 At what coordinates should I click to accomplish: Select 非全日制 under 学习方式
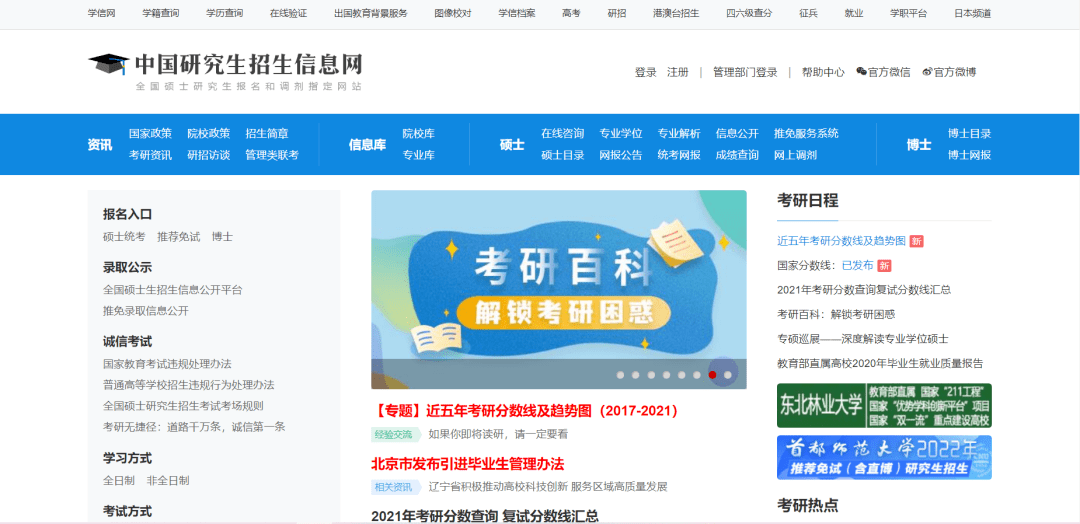click(x=168, y=480)
